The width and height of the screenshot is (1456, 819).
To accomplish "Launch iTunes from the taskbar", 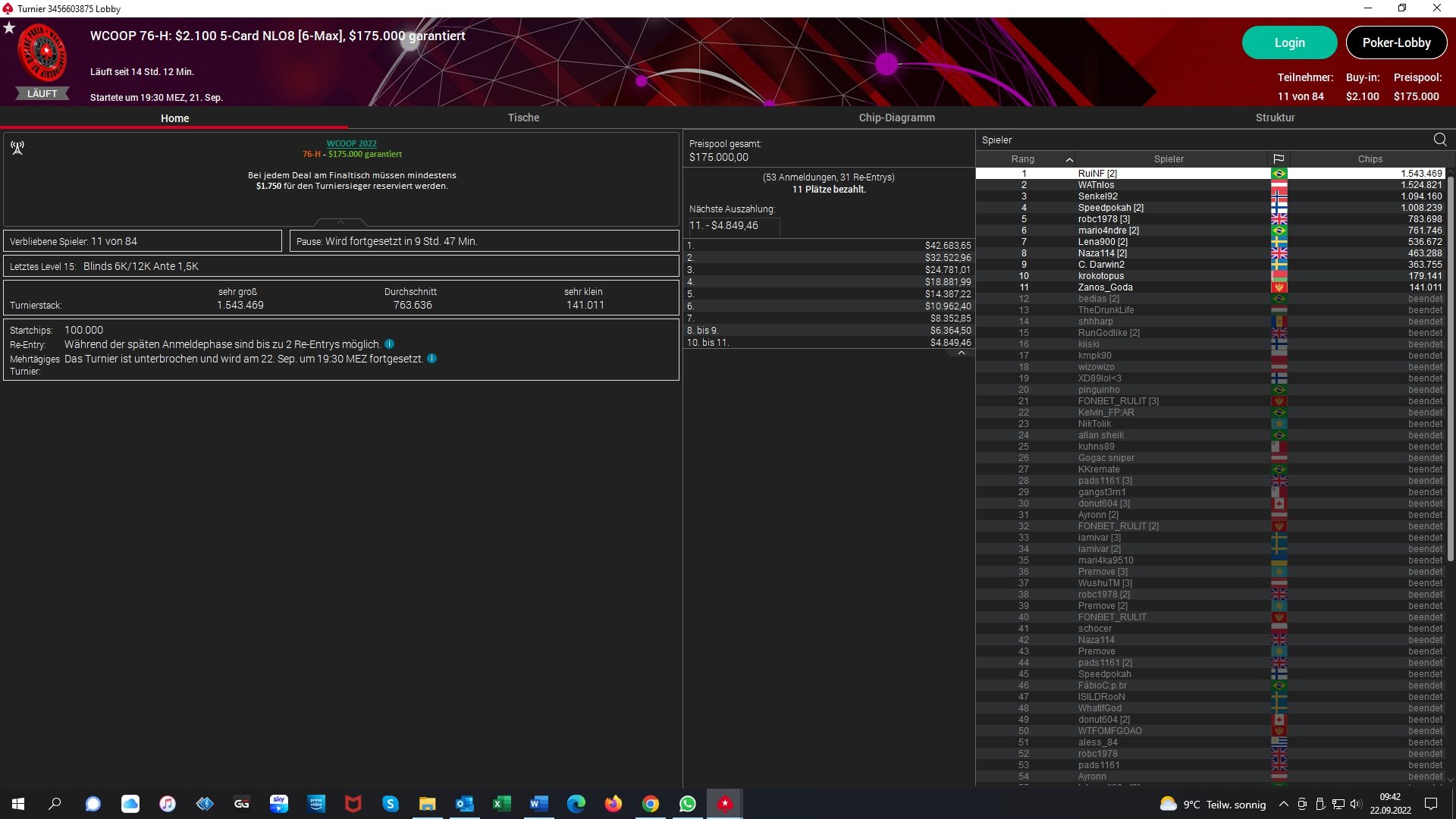I will pos(167,804).
